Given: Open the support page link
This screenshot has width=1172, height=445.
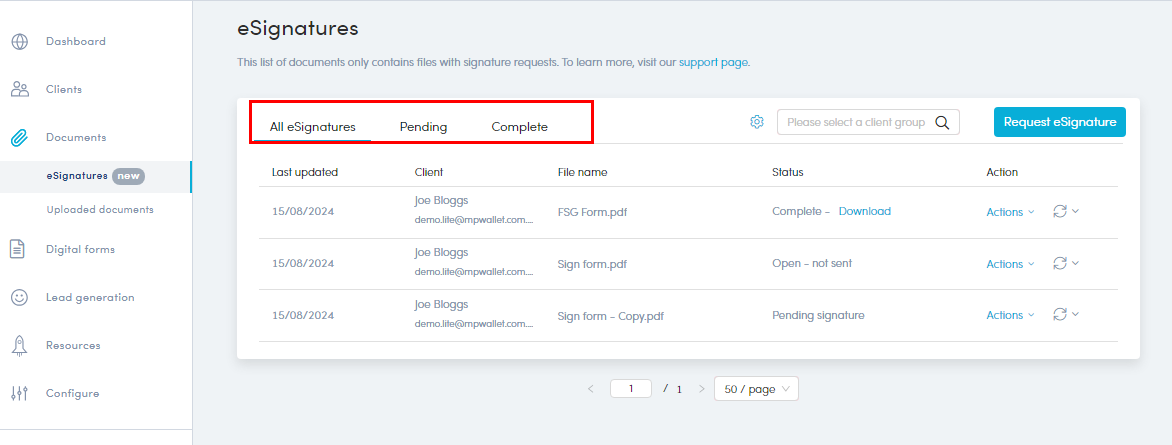Looking at the screenshot, I should click(713, 62).
